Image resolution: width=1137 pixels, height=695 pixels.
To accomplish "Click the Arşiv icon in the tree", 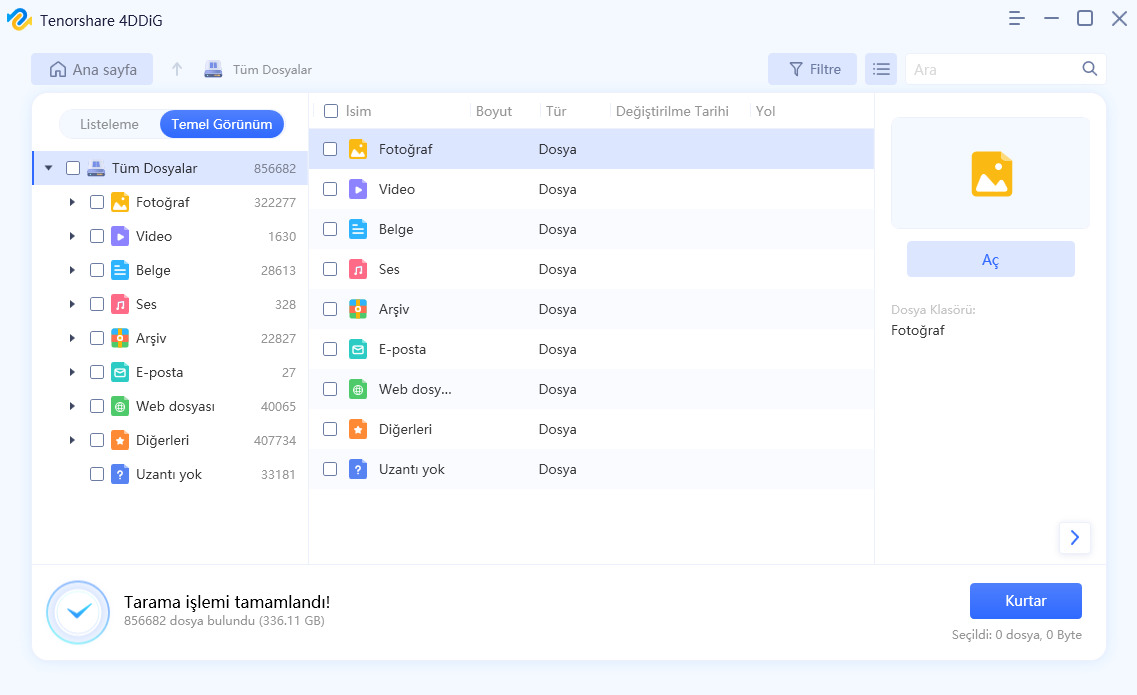I will (120, 338).
